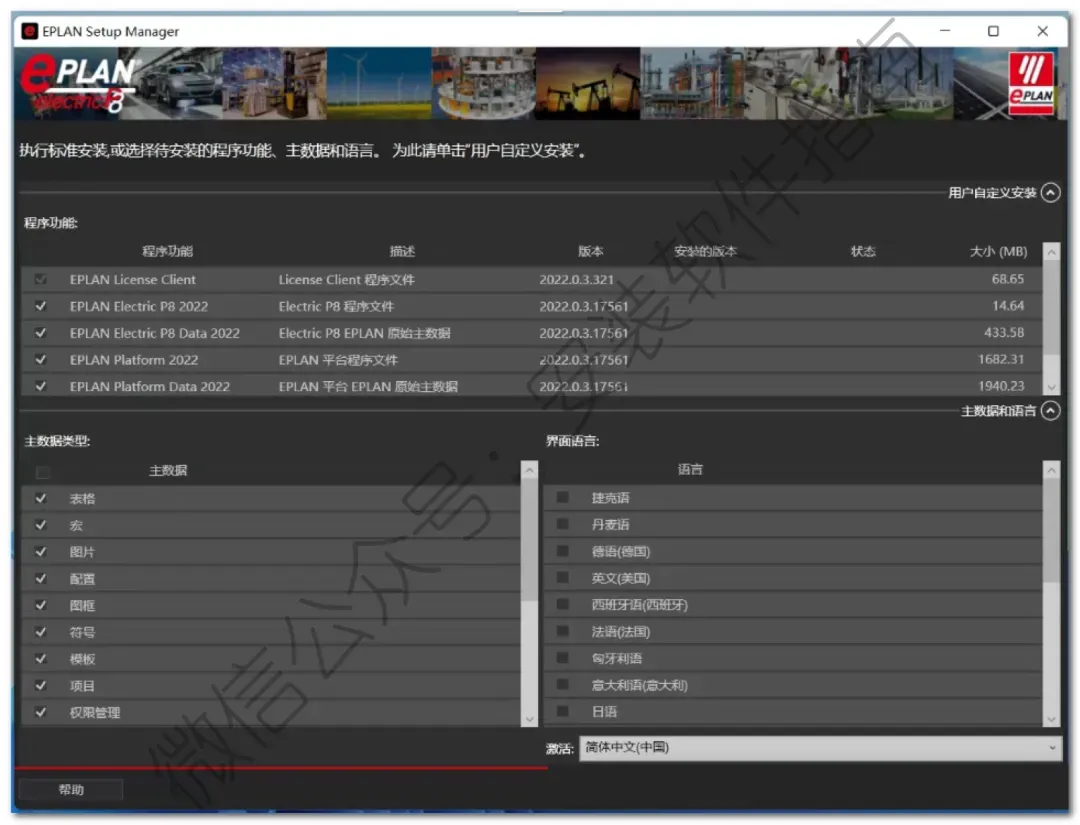
Task: Uncheck the 图片 master data checkbox
Action: pos(41,552)
